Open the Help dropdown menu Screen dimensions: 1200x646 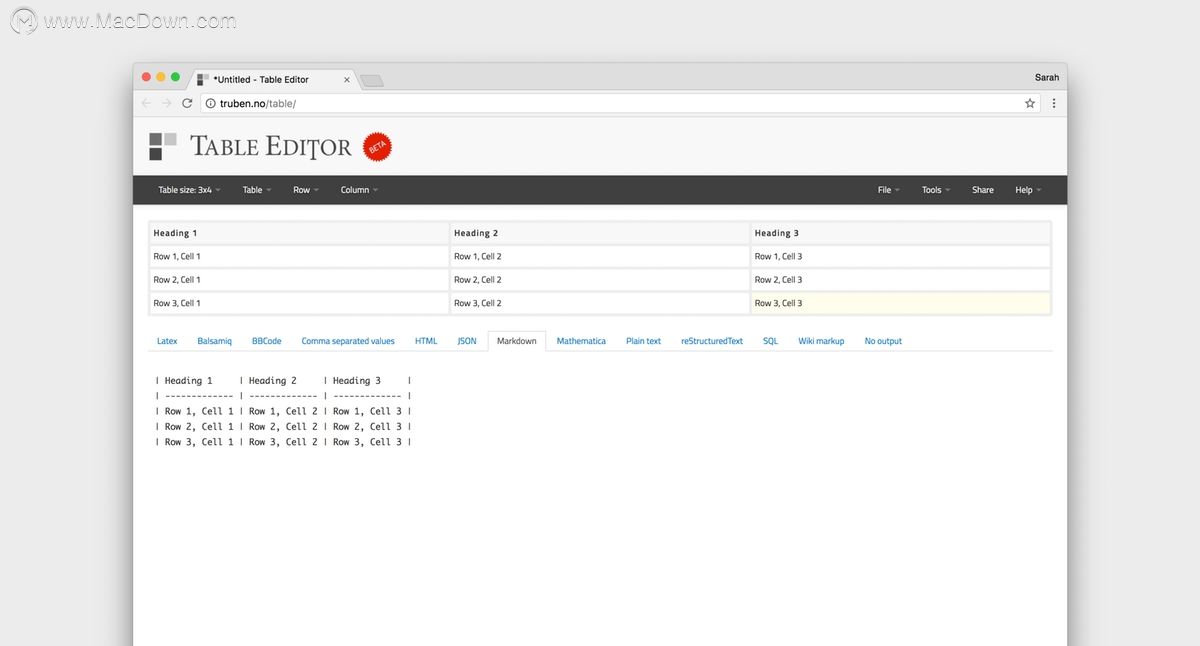[1028, 190]
